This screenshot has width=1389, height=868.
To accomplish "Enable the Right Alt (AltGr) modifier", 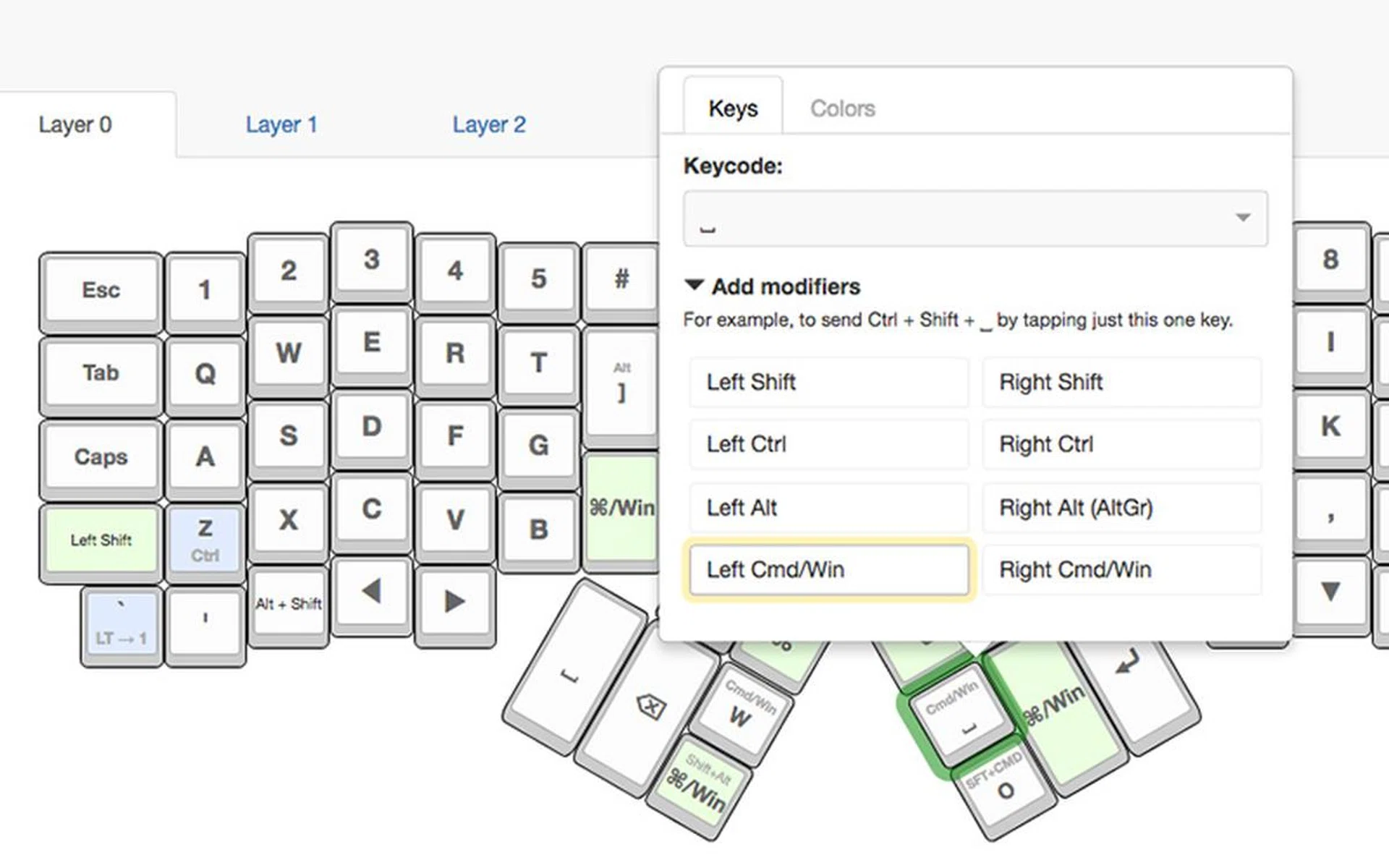I will (x=1121, y=508).
